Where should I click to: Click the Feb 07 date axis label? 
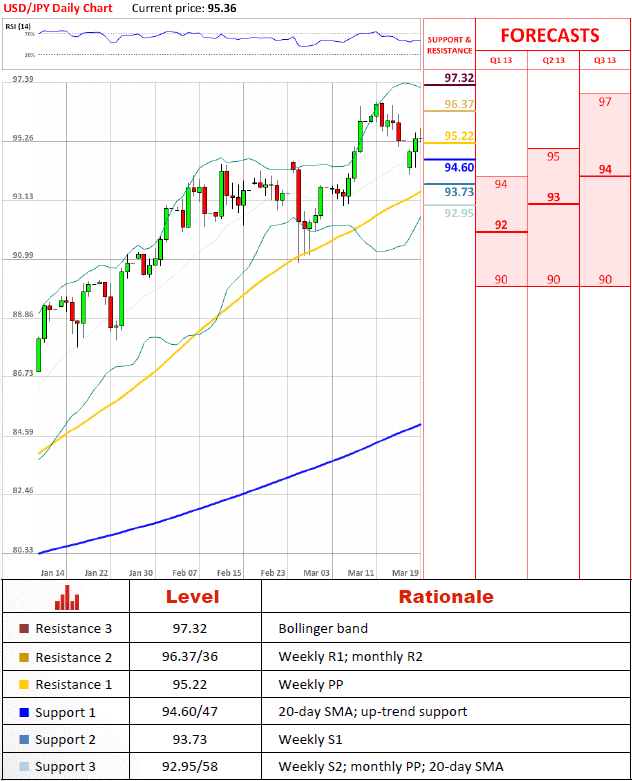click(185, 573)
